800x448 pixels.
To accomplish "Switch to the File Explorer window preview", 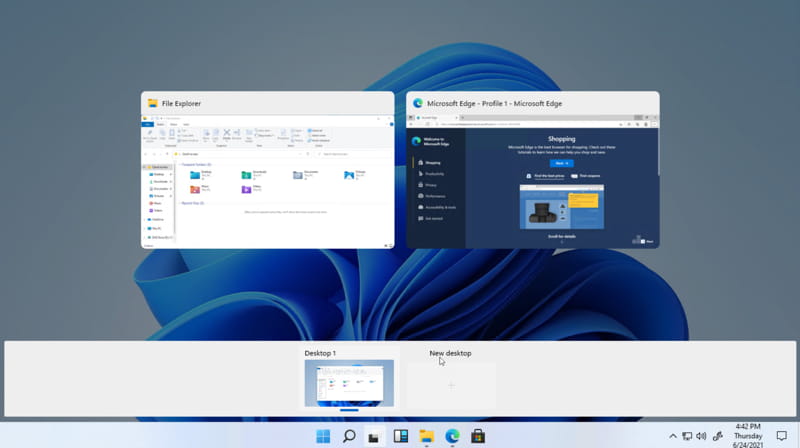I will point(268,170).
